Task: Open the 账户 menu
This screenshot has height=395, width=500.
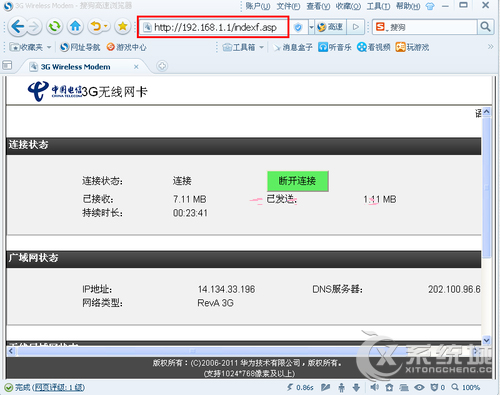Action: [x=258, y=6]
